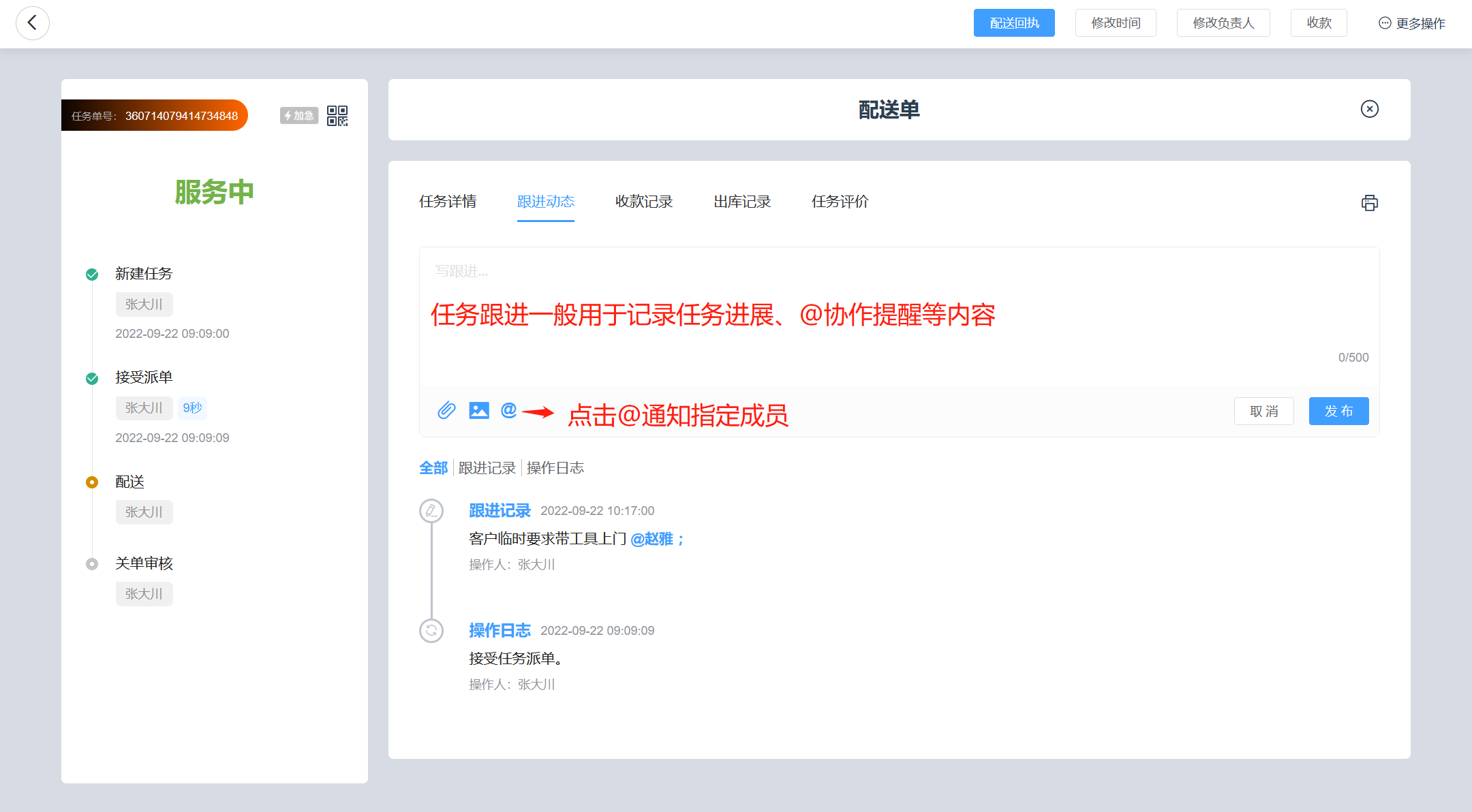Open the 出库记录 tab
The width and height of the screenshot is (1472, 812).
[x=742, y=202]
